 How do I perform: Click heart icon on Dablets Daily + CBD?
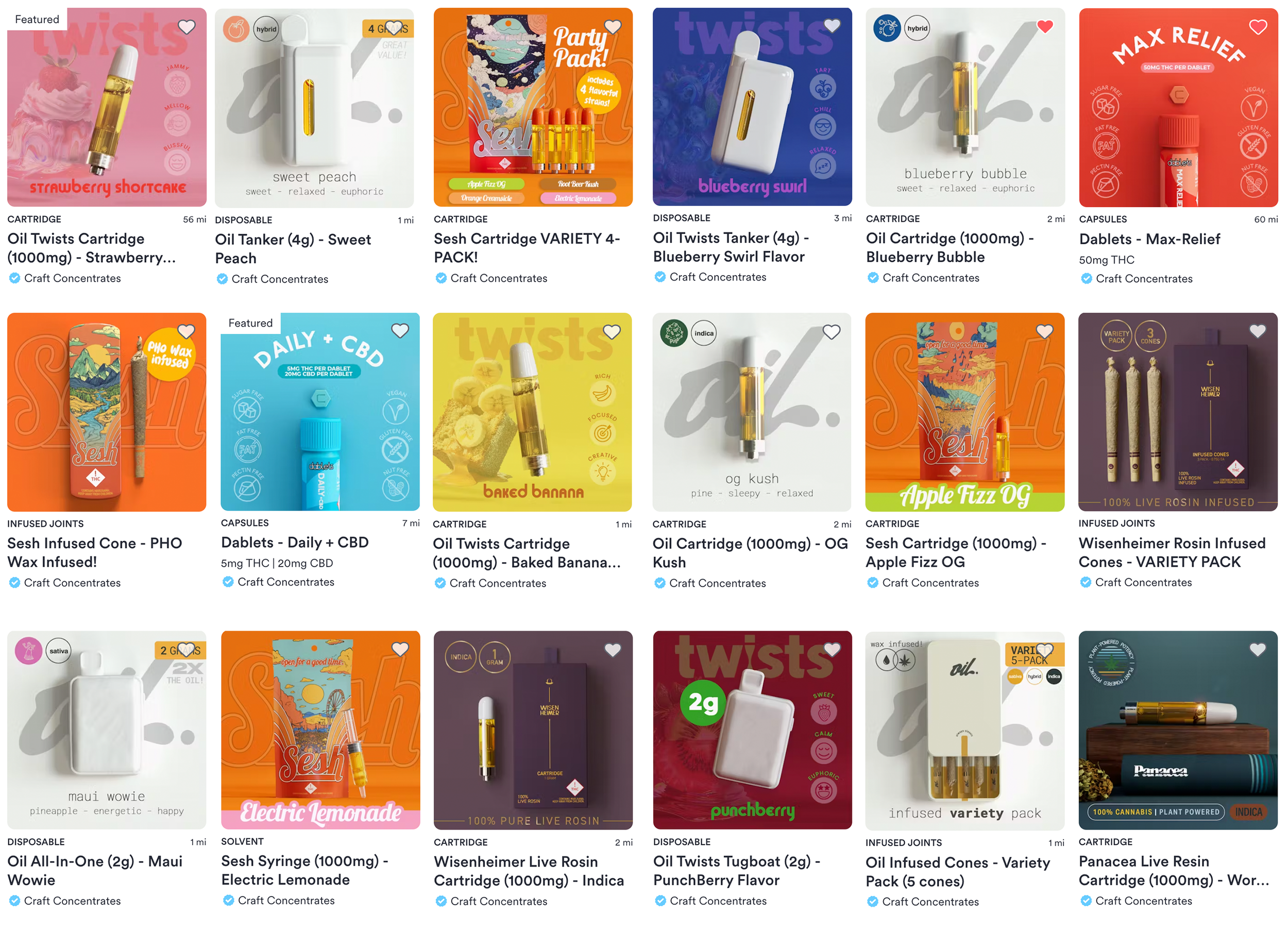click(x=400, y=331)
